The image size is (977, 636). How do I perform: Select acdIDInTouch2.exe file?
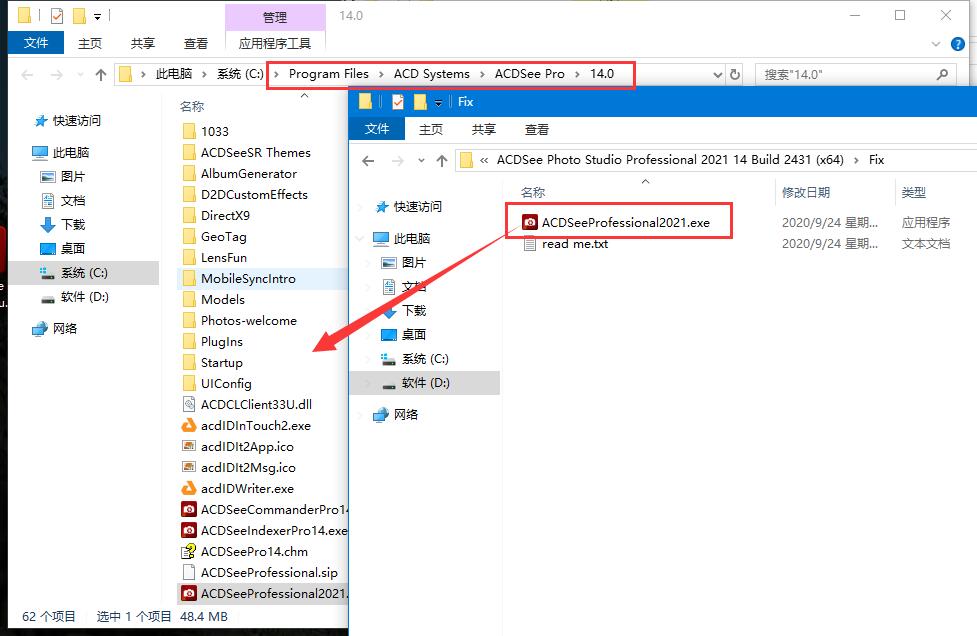pyautogui.click(x=247, y=426)
